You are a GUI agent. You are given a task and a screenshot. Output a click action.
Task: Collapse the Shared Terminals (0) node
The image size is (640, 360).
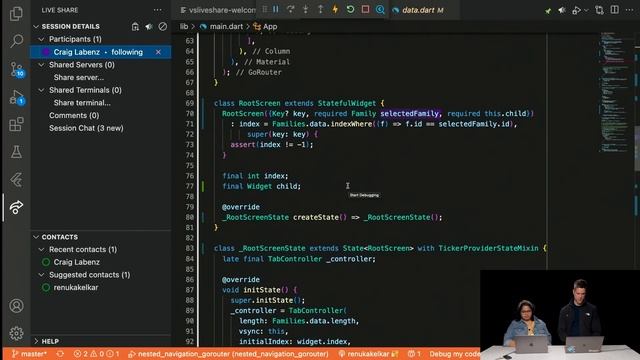click(x=41, y=90)
